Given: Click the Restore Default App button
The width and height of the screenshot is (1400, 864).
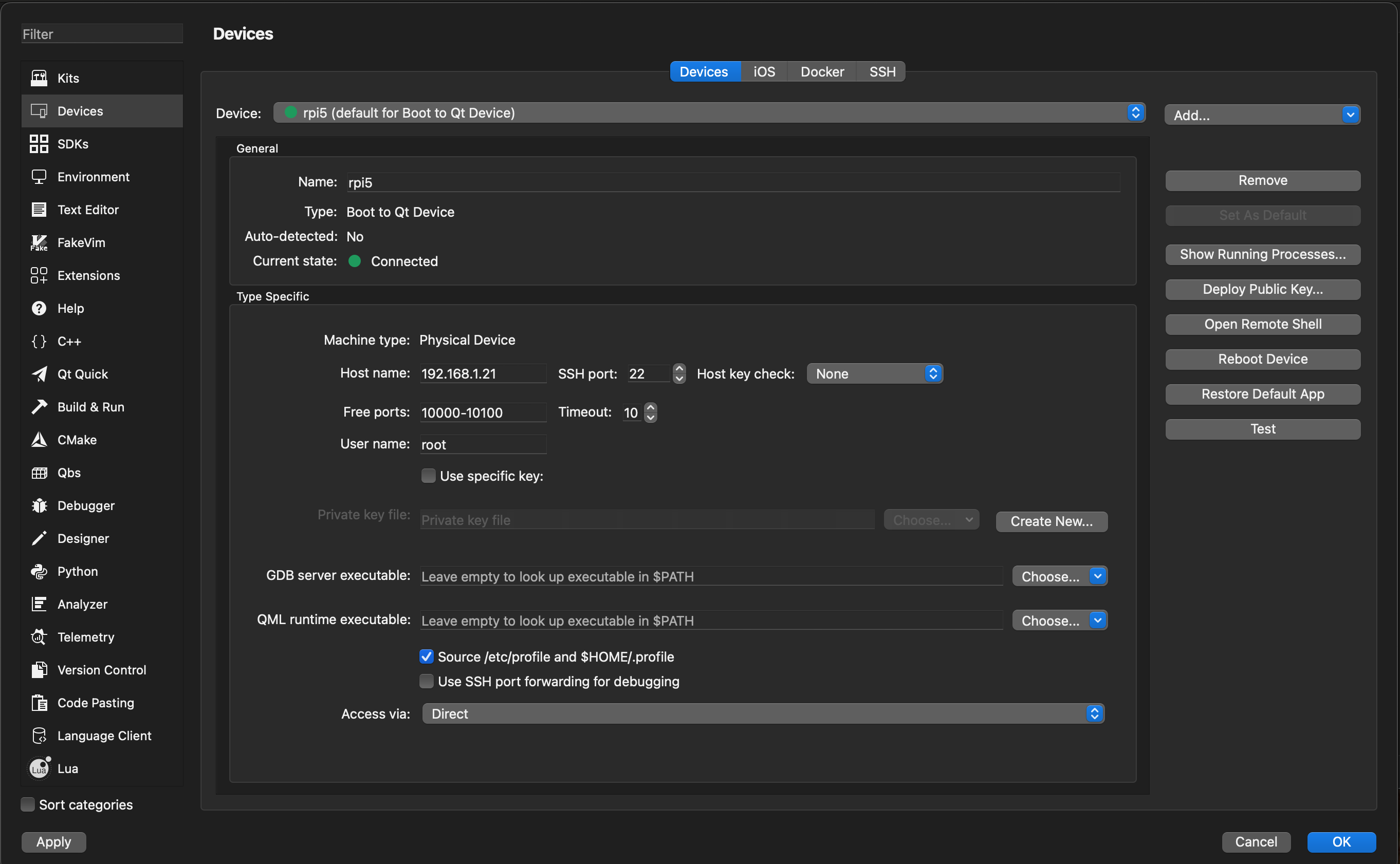Looking at the screenshot, I should (x=1263, y=393).
